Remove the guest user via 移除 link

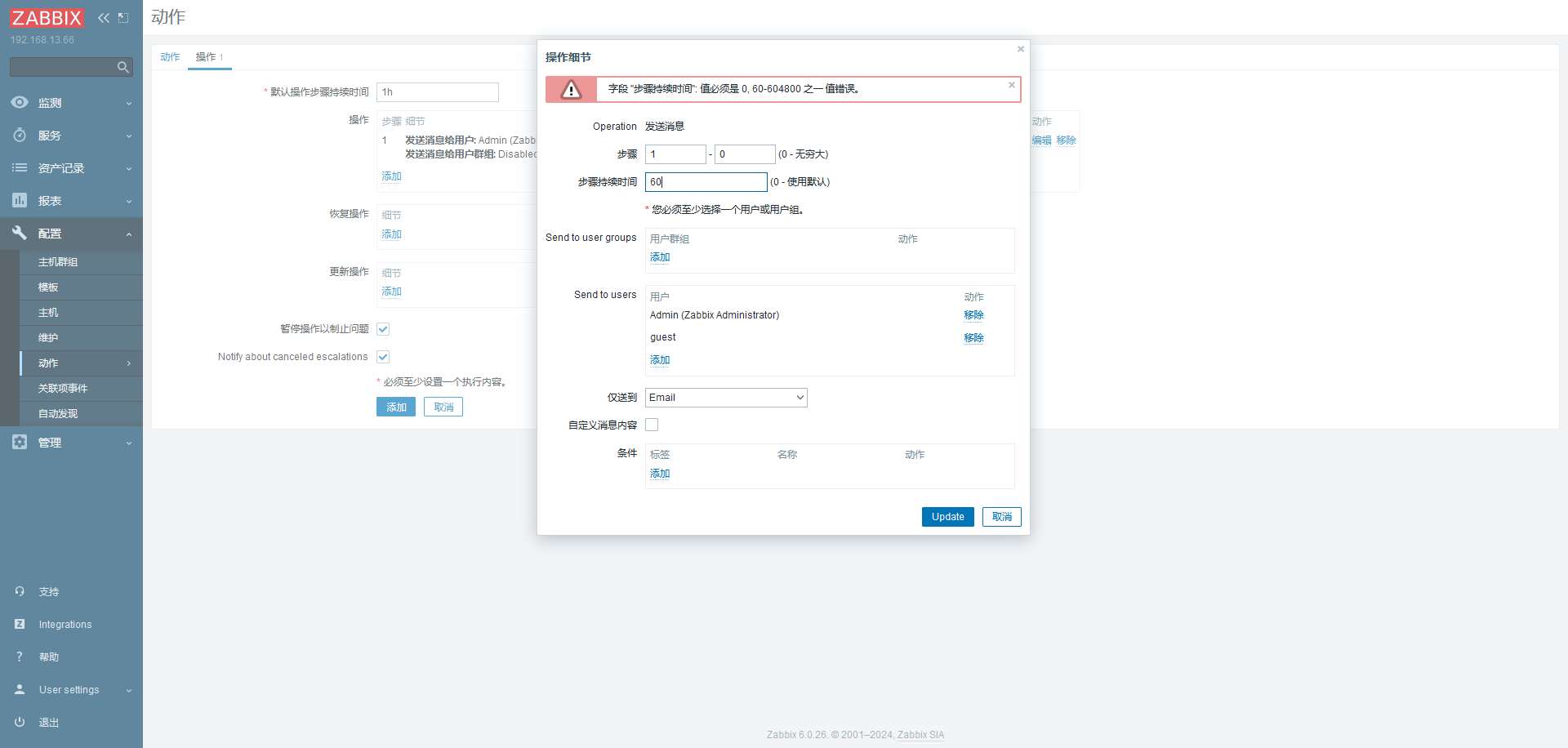(x=973, y=338)
